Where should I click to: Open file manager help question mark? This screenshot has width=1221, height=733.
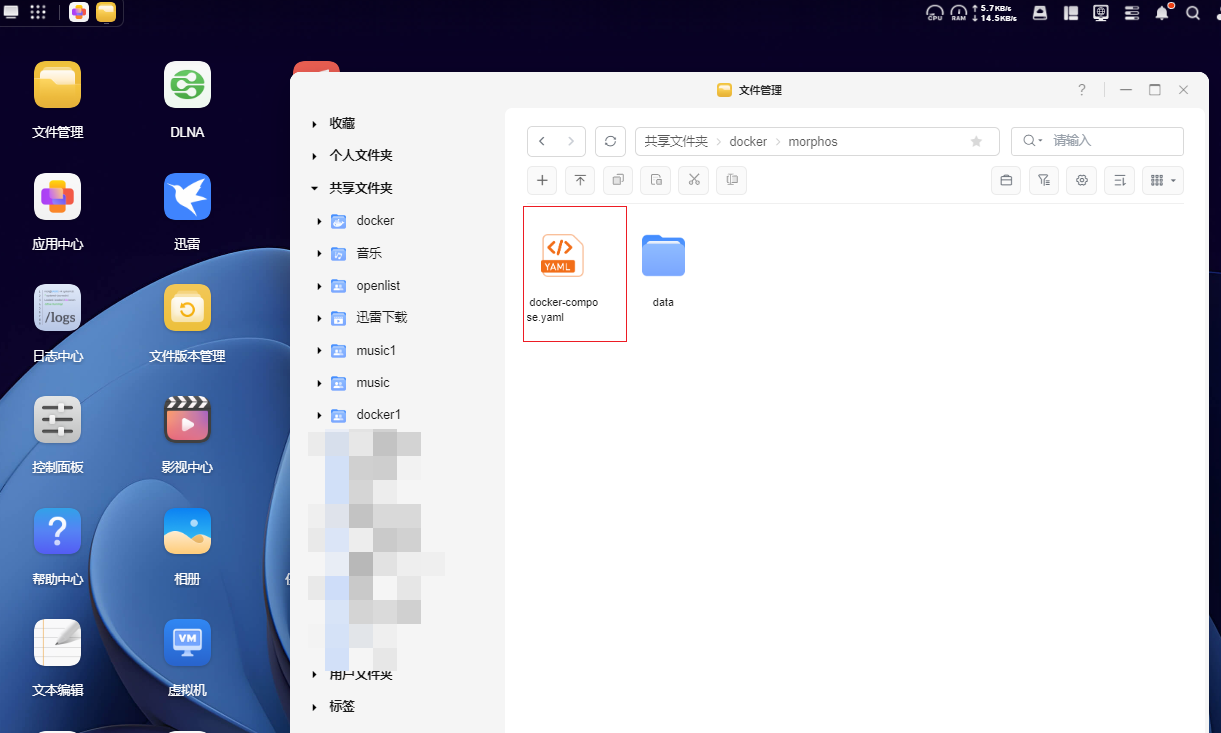[1082, 90]
